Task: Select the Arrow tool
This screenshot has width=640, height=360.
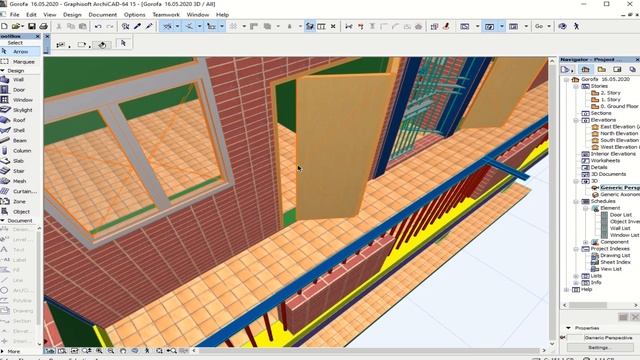Action: pyautogui.click(x=20, y=52)
